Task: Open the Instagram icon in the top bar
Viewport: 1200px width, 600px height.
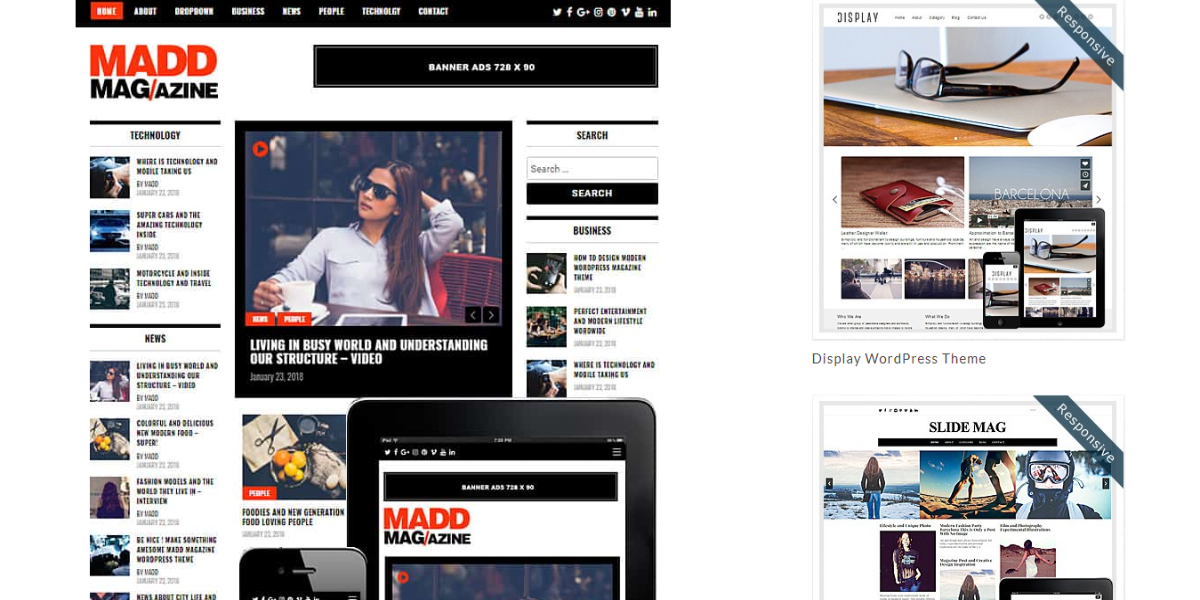Action: click(598, 12)
